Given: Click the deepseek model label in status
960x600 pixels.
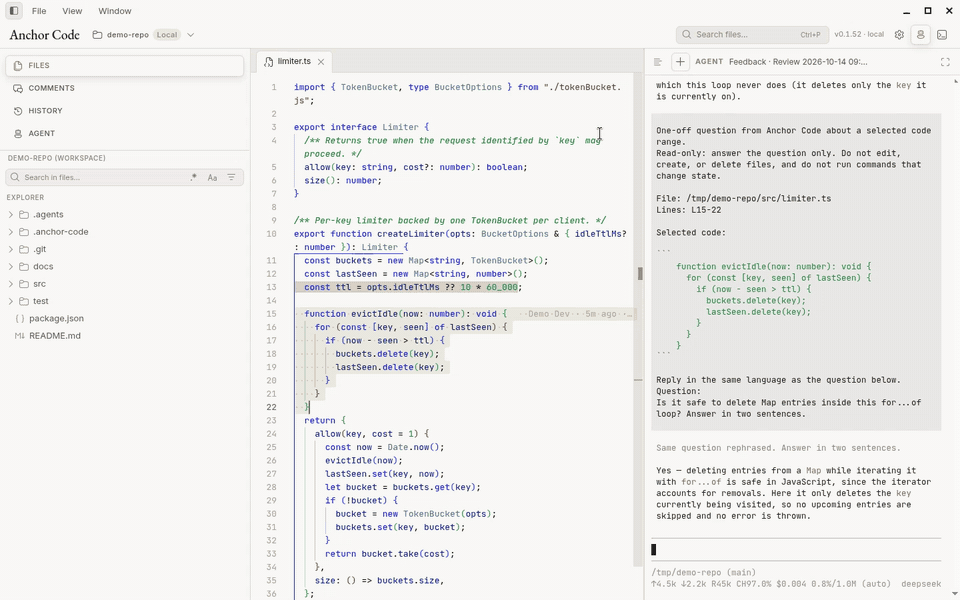Looking at the screenshot, I should coord(921,584).
